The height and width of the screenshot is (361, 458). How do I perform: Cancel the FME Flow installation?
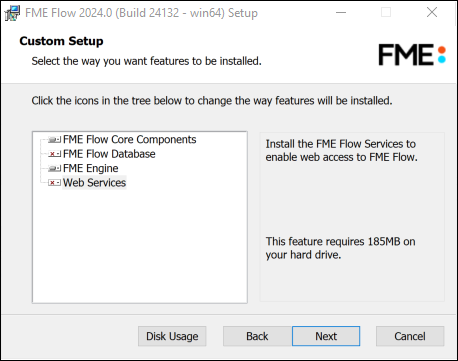pyautogui.click(x=410, y=336)
